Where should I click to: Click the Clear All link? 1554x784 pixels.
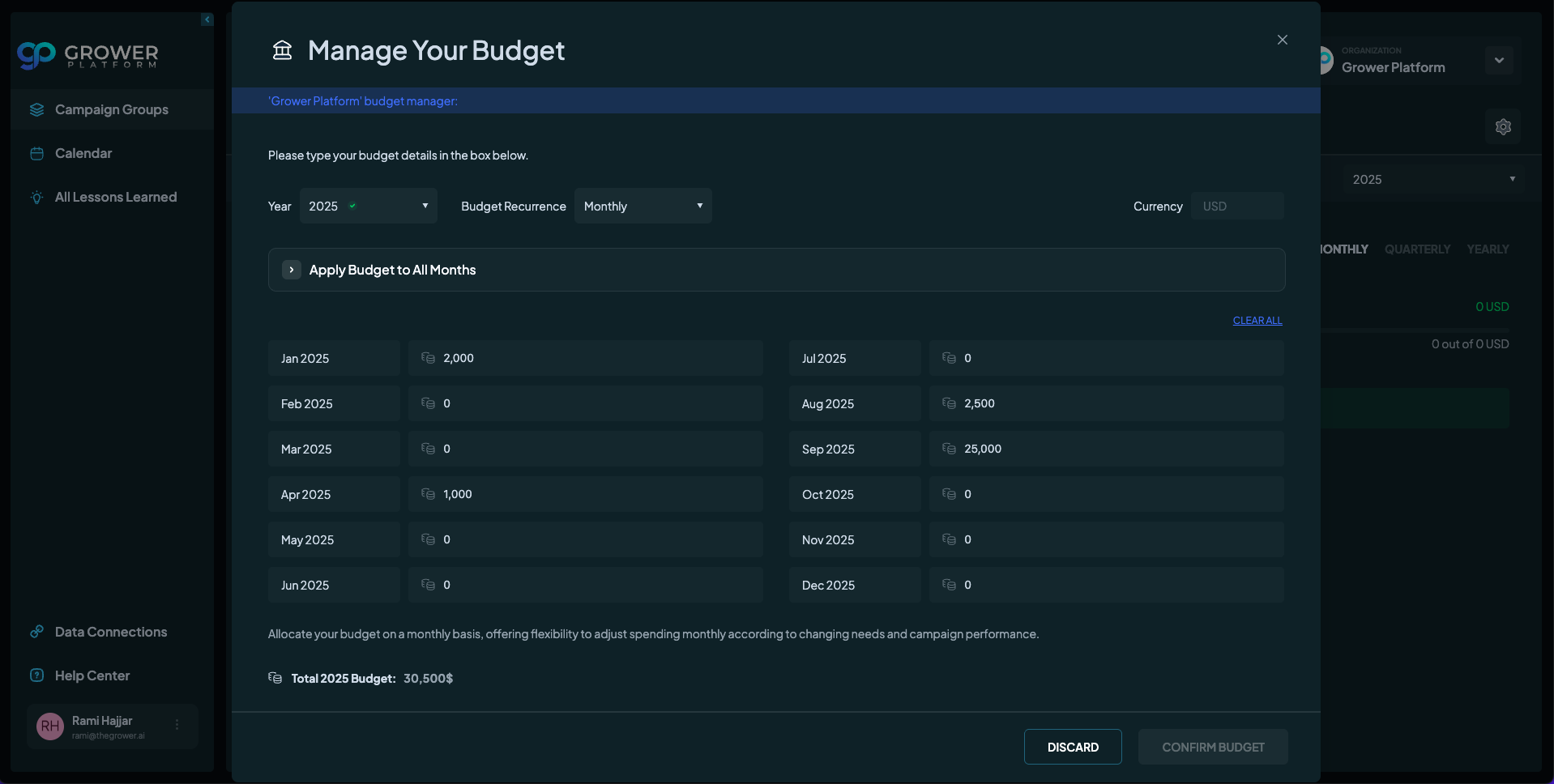(x=1257, y=321)
